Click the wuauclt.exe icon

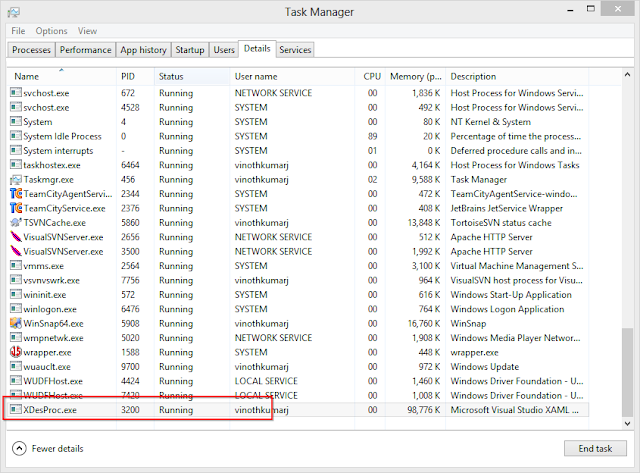16,366
